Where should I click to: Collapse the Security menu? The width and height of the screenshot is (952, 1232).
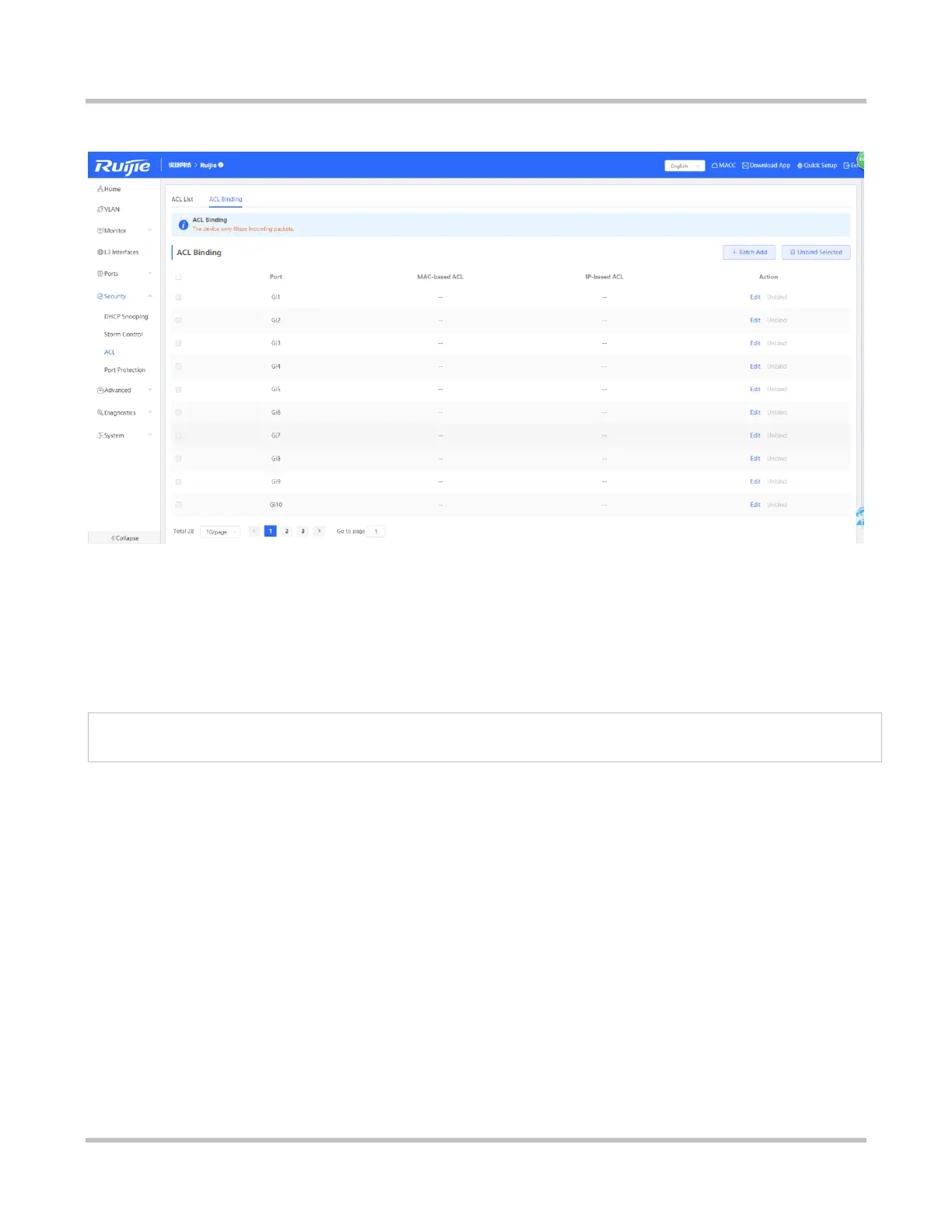(x=124, y=296)
